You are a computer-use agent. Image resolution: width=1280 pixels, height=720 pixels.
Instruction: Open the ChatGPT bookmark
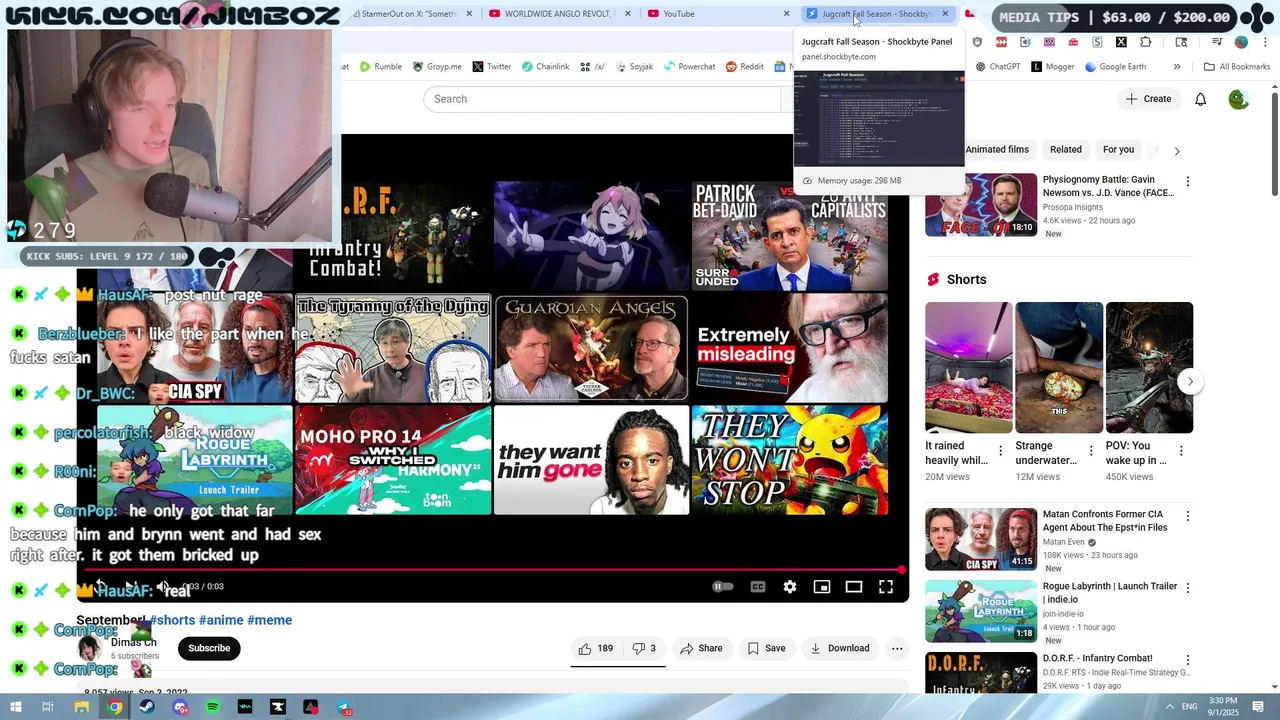pos(998,67)
